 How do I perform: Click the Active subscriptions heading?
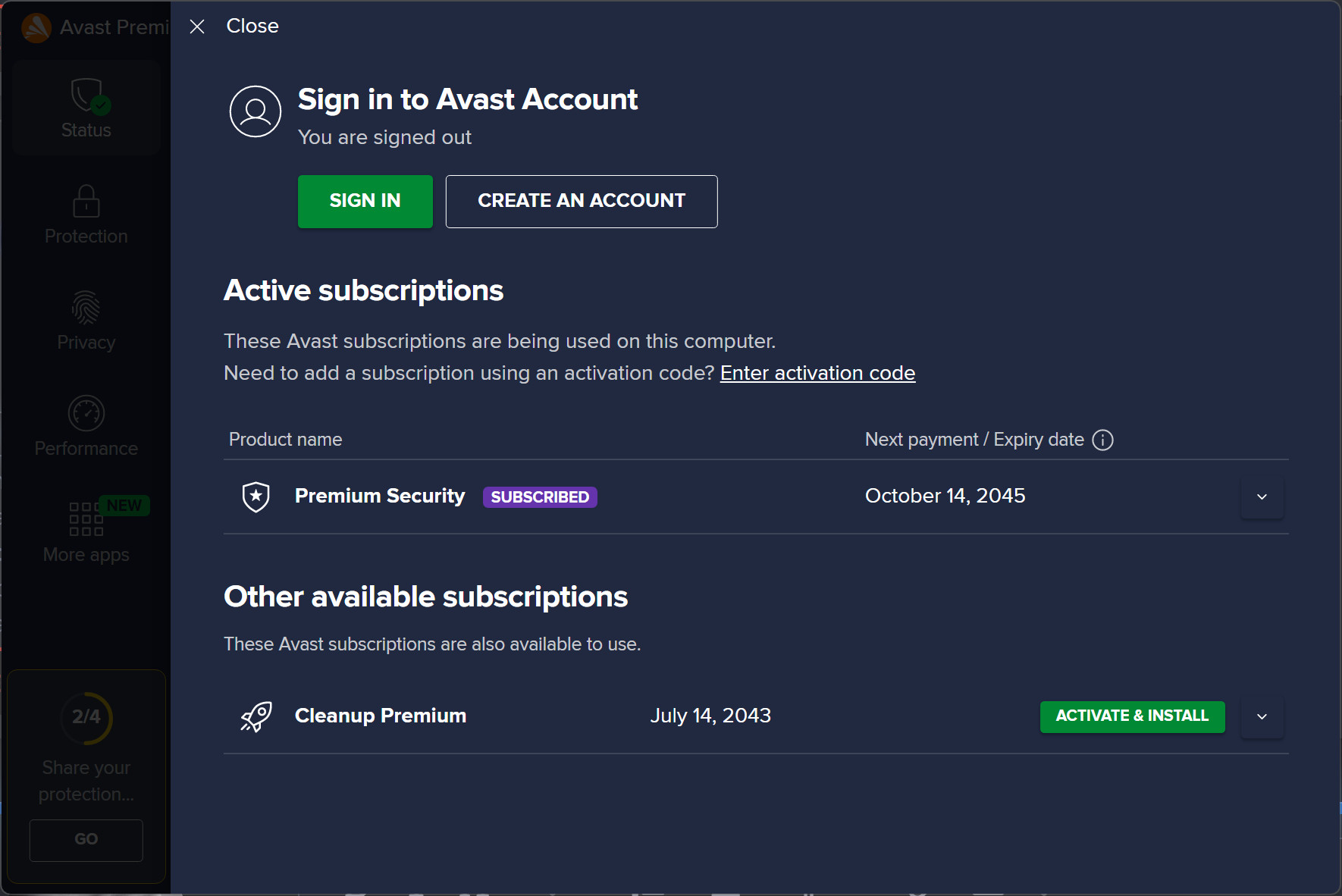pyautogui.click(x=363, y=291)
